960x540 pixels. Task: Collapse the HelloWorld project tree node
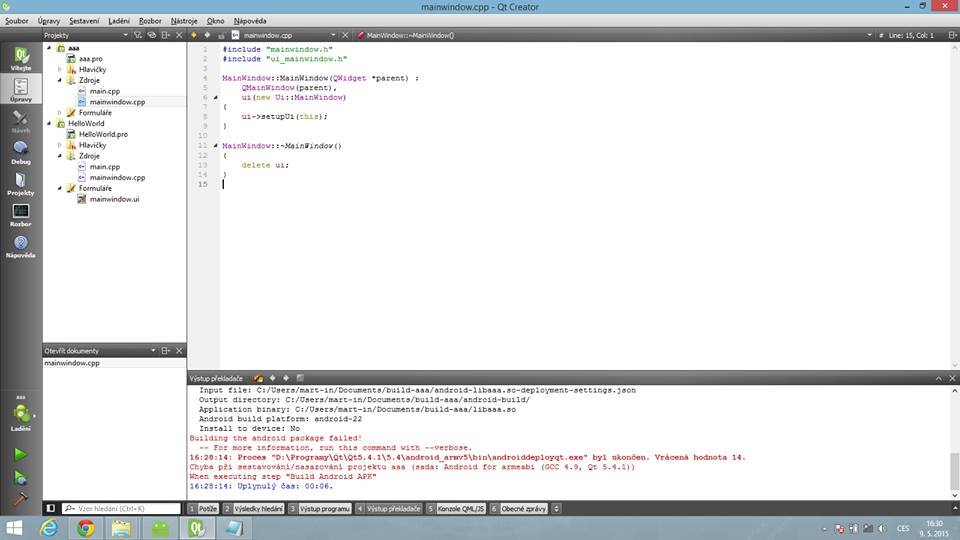[49, 123]
